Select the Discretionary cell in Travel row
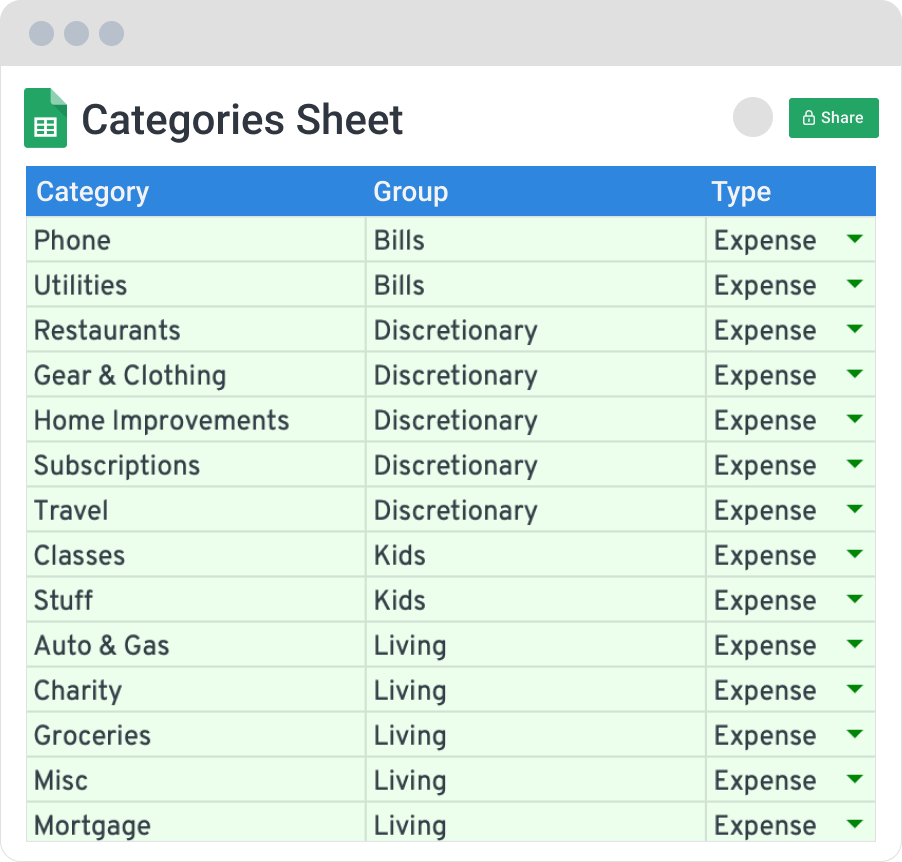 tap(536, 510)
